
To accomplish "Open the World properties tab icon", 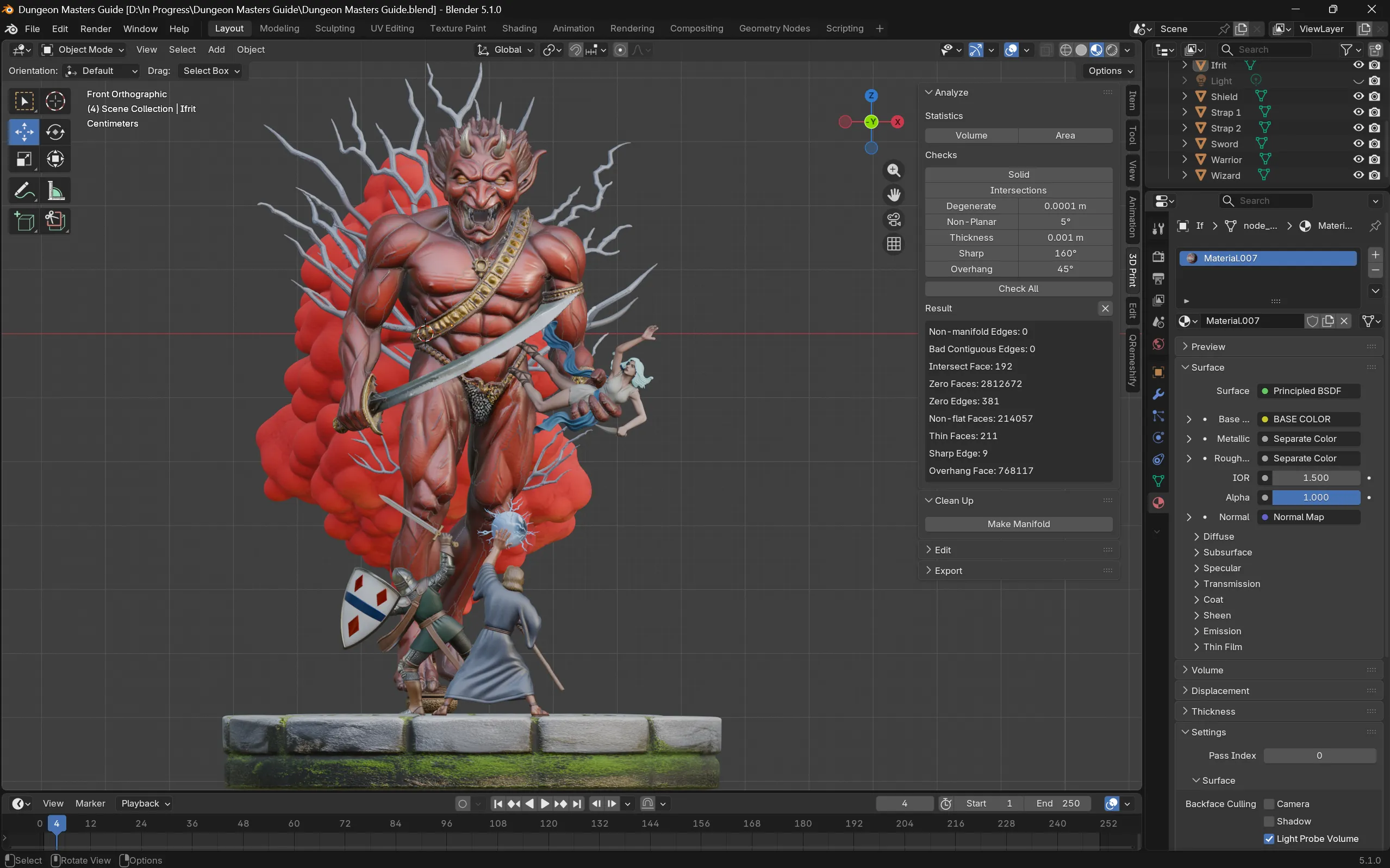I will 1158,344.
